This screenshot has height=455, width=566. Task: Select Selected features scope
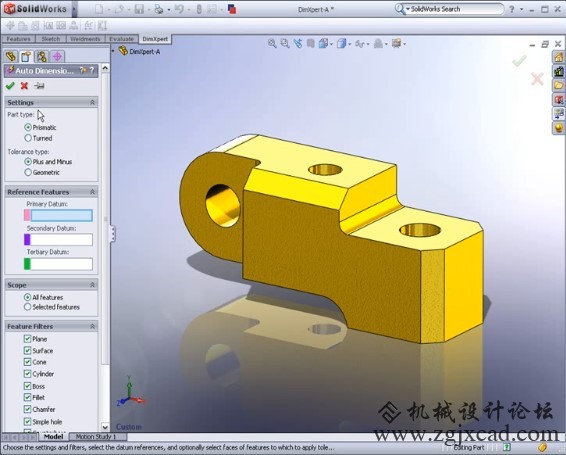[x=27, y=307]
